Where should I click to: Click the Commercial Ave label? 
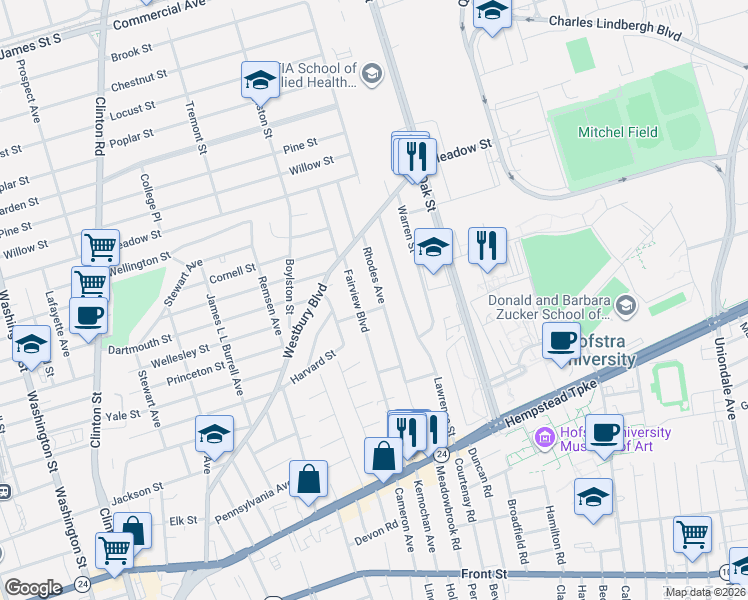[x=159, y=14]
